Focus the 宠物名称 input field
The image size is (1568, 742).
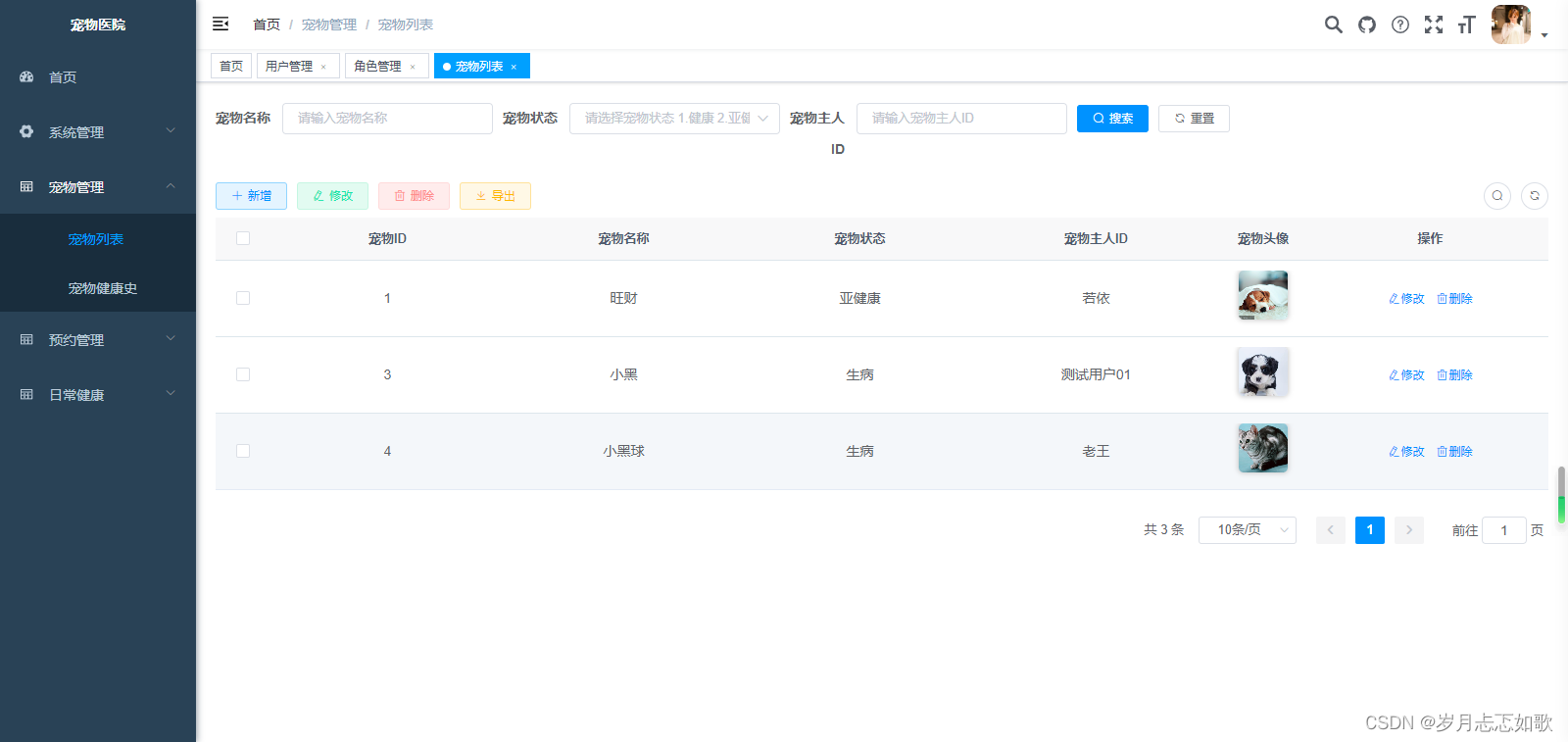coord(387,119)
